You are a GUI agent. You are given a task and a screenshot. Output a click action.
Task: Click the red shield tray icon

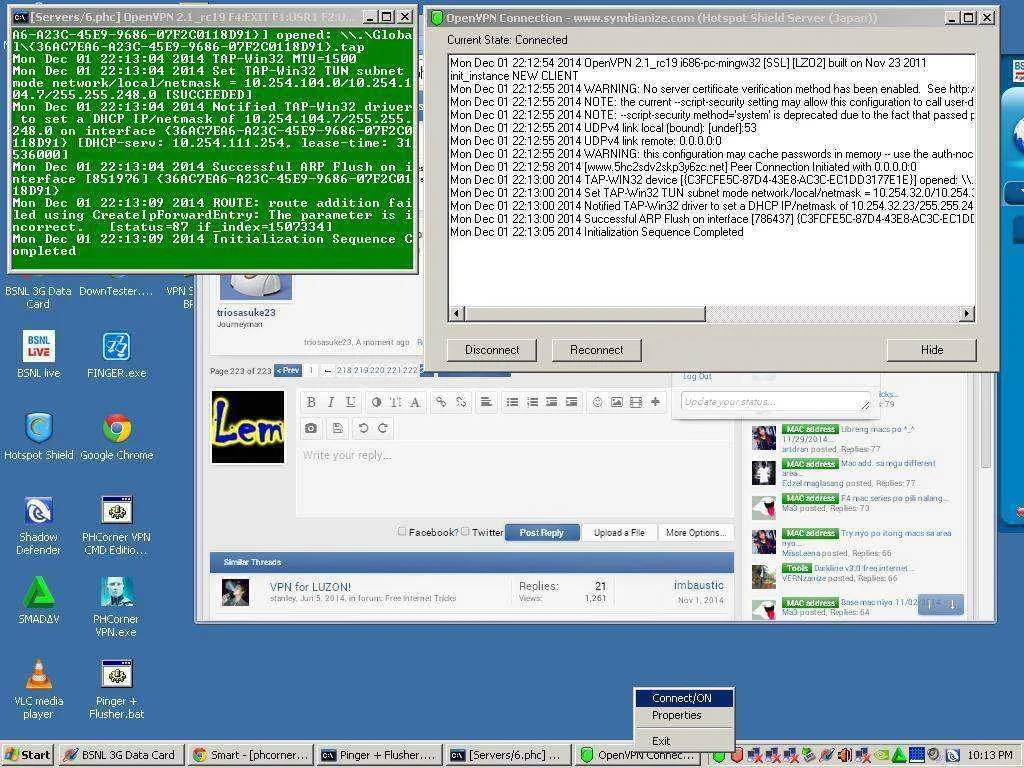click(x=737, y=756)
